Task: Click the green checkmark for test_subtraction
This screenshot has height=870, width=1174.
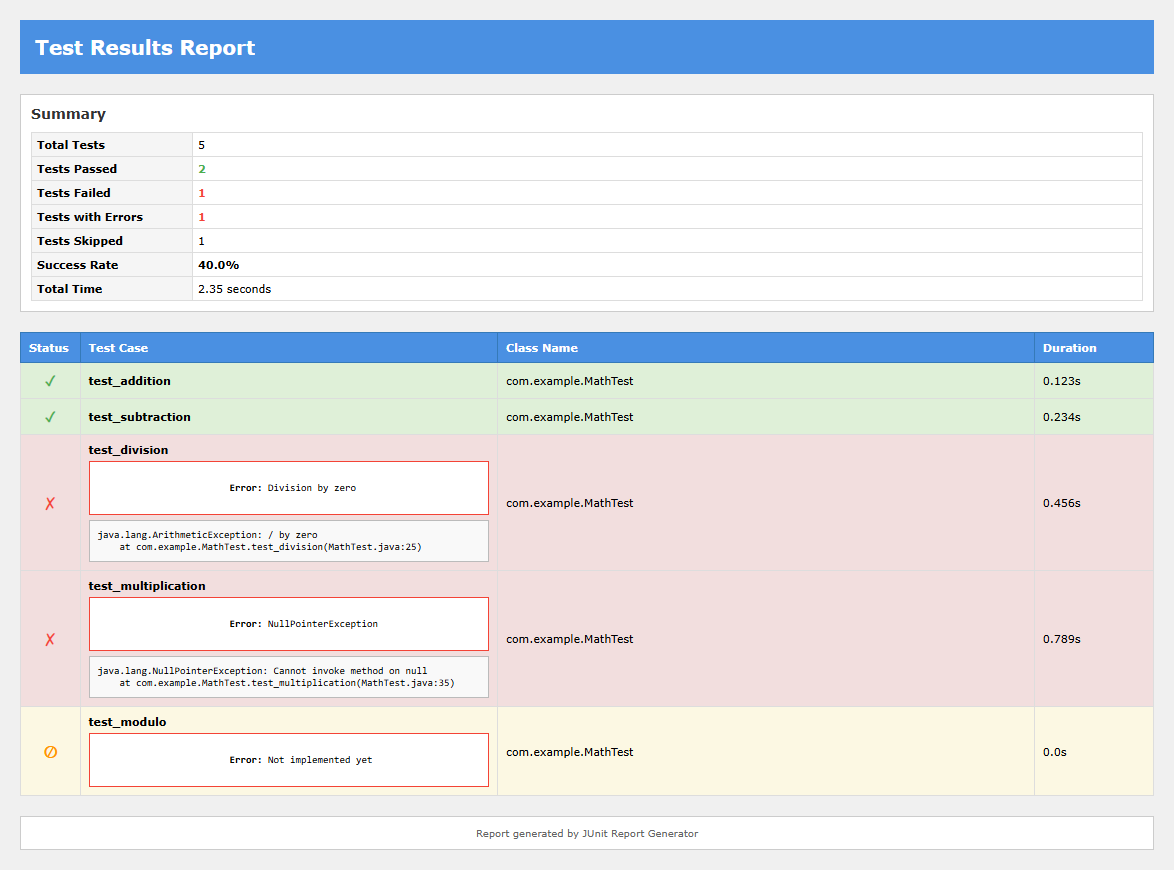Action: 50,417
